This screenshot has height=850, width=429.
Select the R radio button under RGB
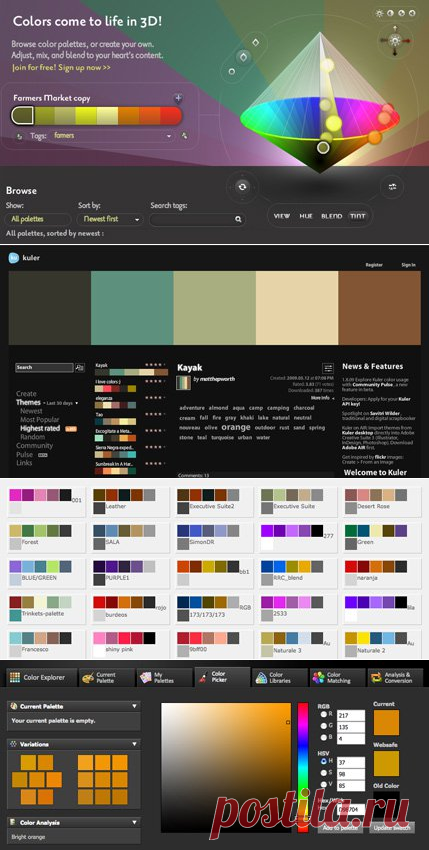[324, 714]
